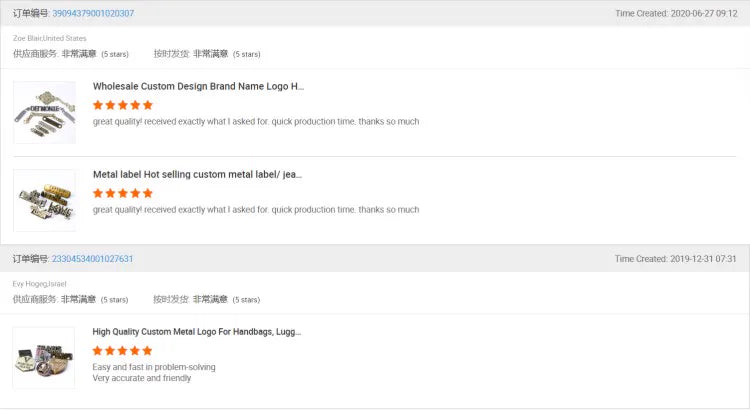The height and width of the screenshot is (410, 750).
Task: Select review line 'Very accurate and friendly'
Action: tap(142, 378)
